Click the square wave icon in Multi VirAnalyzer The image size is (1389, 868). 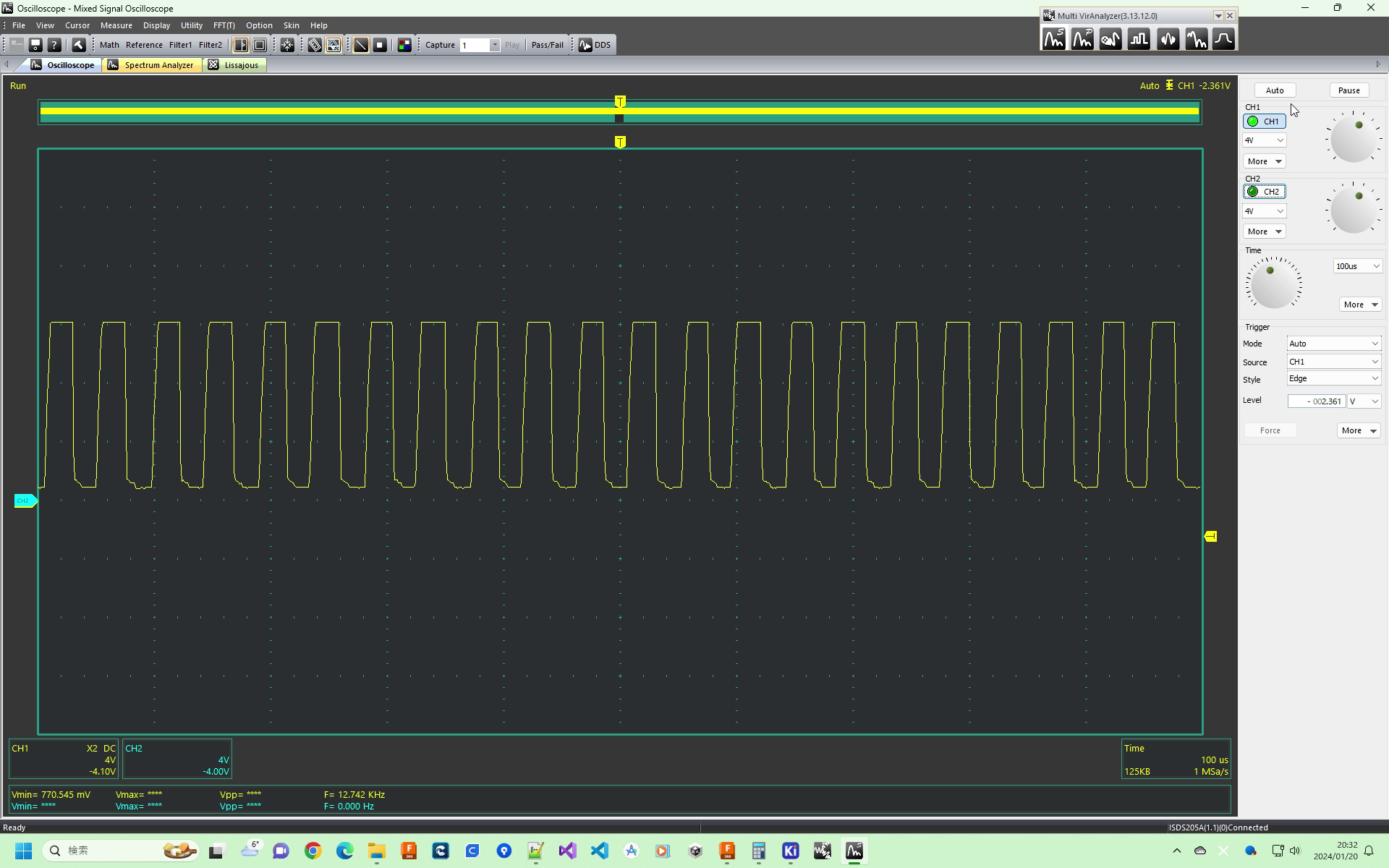point(1139,39)
